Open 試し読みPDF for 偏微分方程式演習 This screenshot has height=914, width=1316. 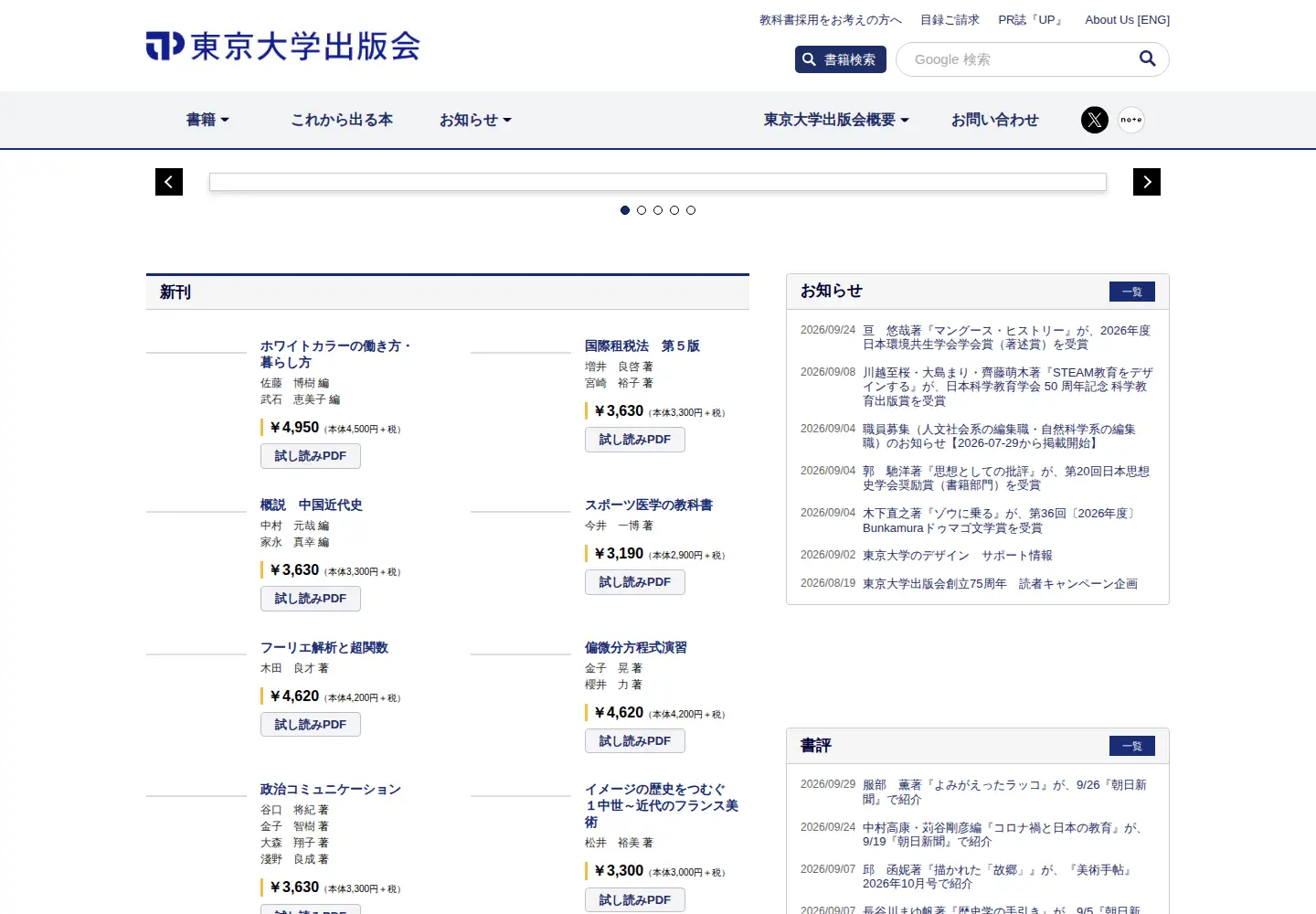(x=635, y=741)
